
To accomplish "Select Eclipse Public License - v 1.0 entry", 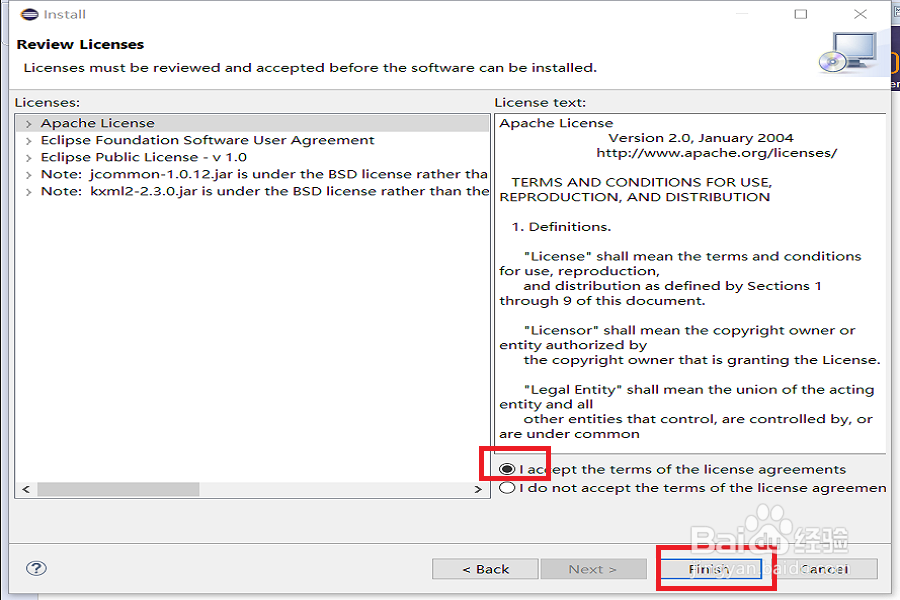I will pyautogui.click(x=143, y=157).
